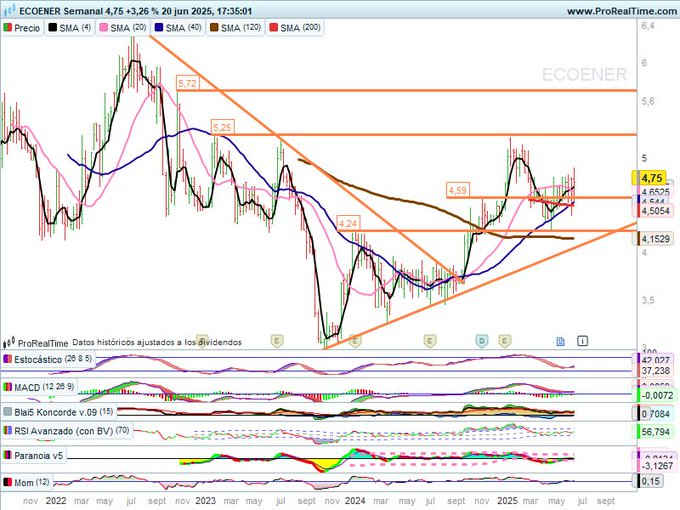The width and height of the screenshot is (680, 510).
Task: Click the 2023 label on time axis
Action: tap(205, 501)
